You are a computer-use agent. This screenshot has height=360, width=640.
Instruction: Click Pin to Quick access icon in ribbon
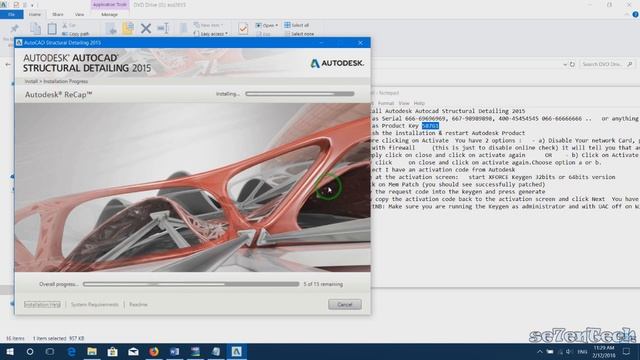(x=15, y=29)
